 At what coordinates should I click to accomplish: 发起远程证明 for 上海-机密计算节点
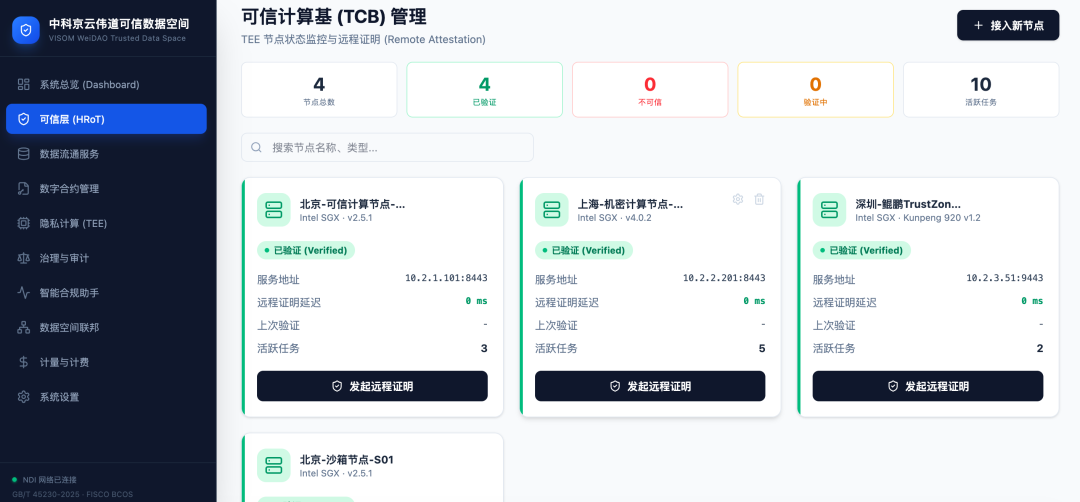650,386
